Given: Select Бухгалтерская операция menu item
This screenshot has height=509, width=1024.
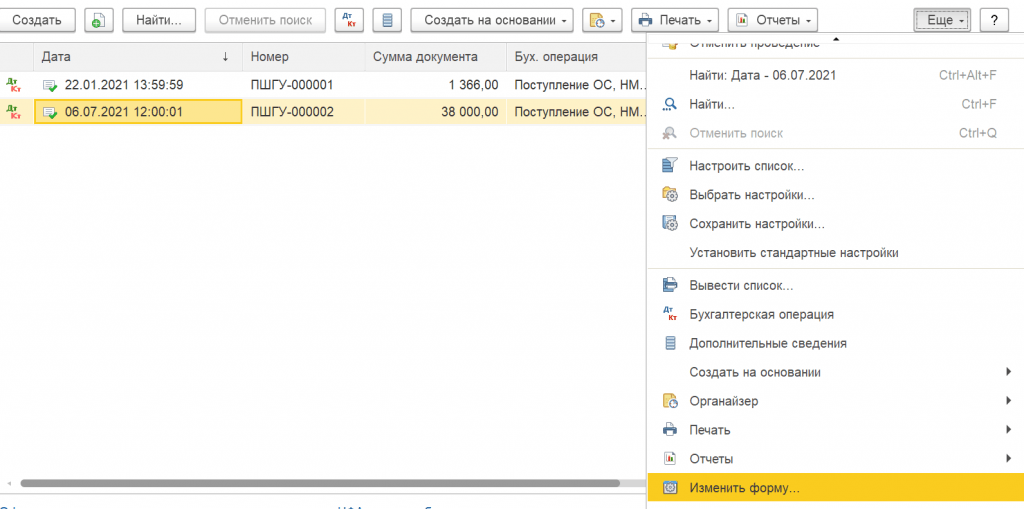Looking at the screenshot, I should click(761, 314).
